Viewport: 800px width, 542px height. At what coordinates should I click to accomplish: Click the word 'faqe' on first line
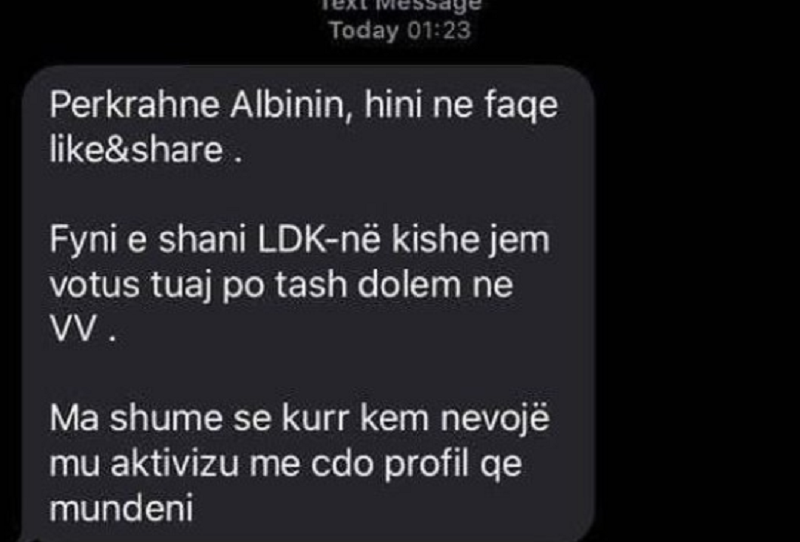pyautogui.click(x=521, y=107)
